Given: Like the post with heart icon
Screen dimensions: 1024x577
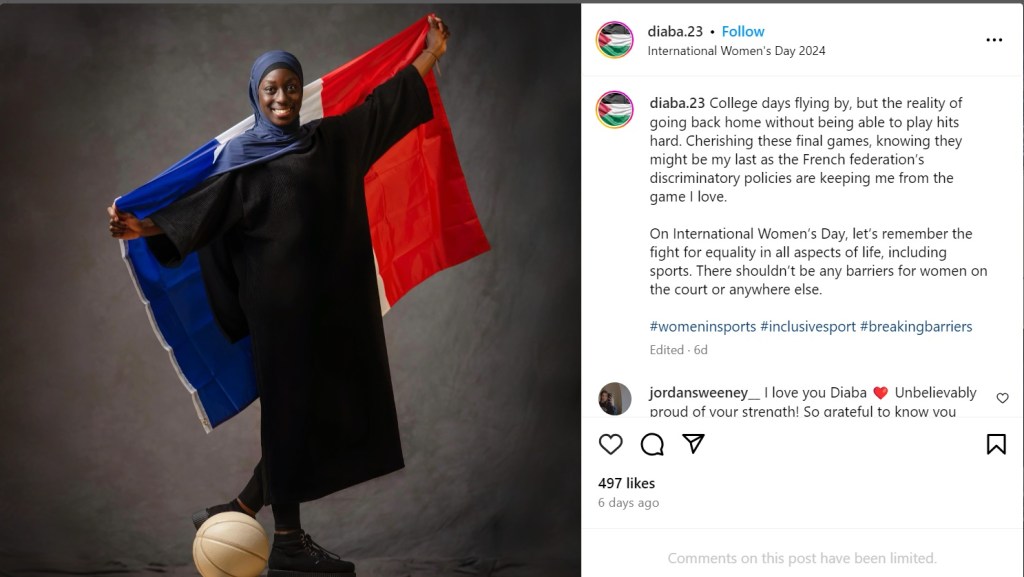Looking at the screenshot, I should point(611,444).
